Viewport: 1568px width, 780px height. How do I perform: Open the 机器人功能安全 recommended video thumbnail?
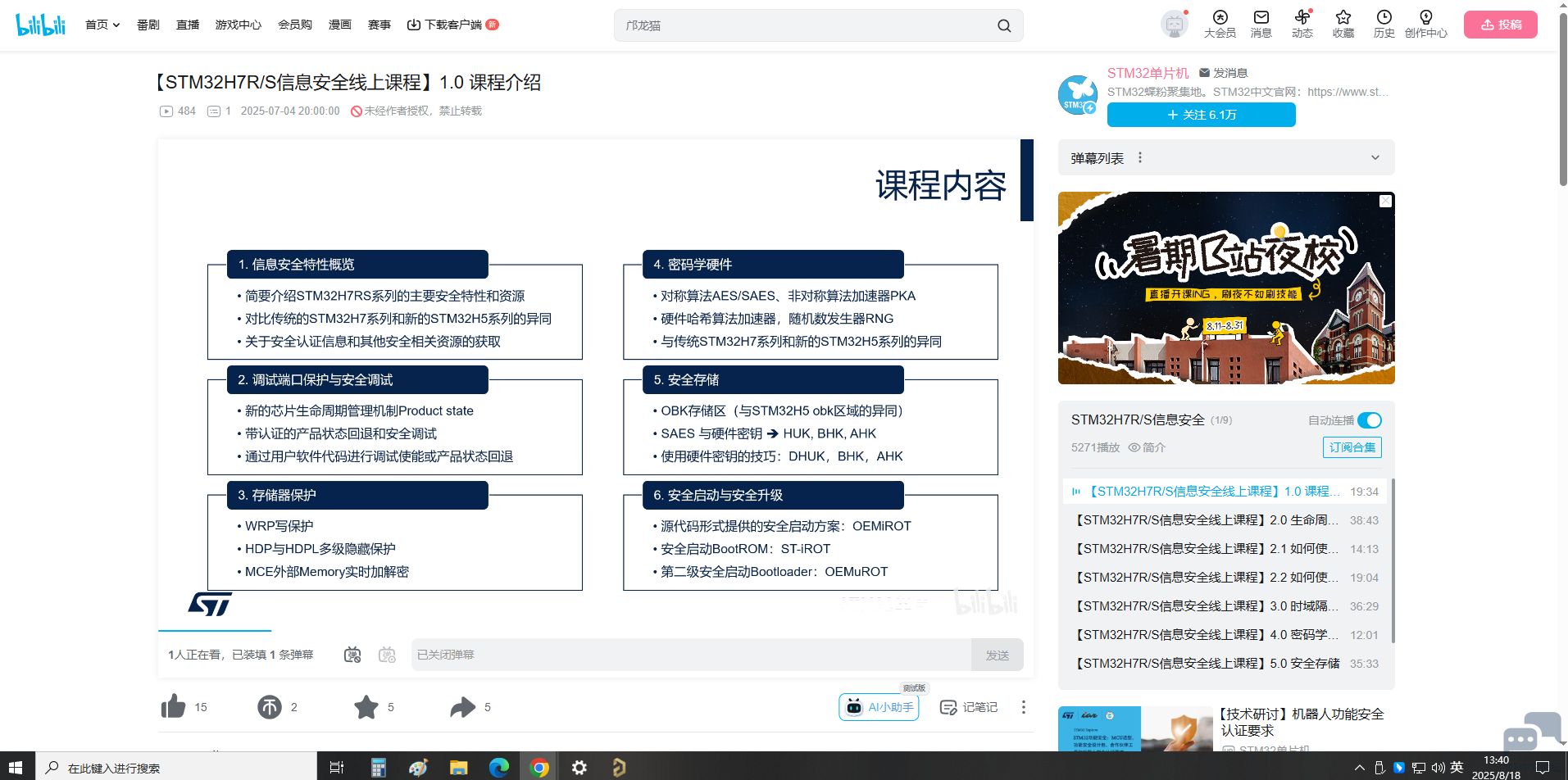pyautogui.click(x=1135, y=728)
